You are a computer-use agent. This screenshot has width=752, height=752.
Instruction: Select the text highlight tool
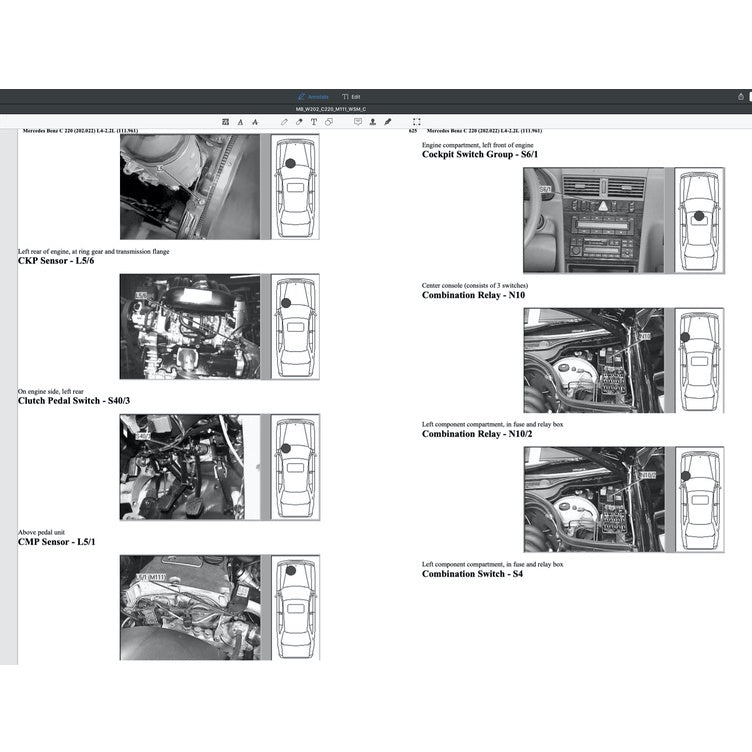226,121
